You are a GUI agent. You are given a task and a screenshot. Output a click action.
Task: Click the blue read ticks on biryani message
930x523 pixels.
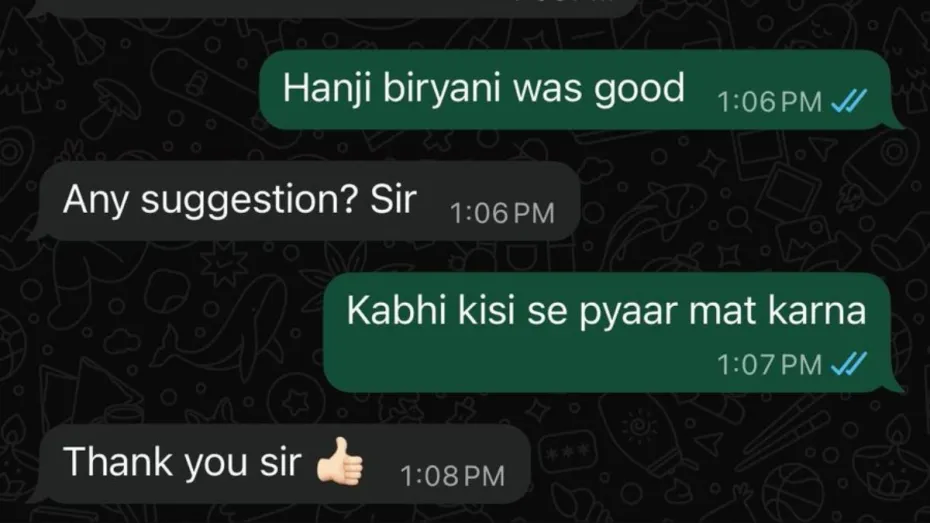tap(849, 101)
